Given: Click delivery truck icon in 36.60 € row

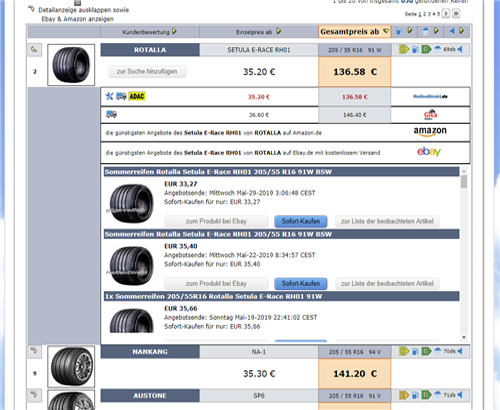Looking at the screenshot, I should point(111,114).
